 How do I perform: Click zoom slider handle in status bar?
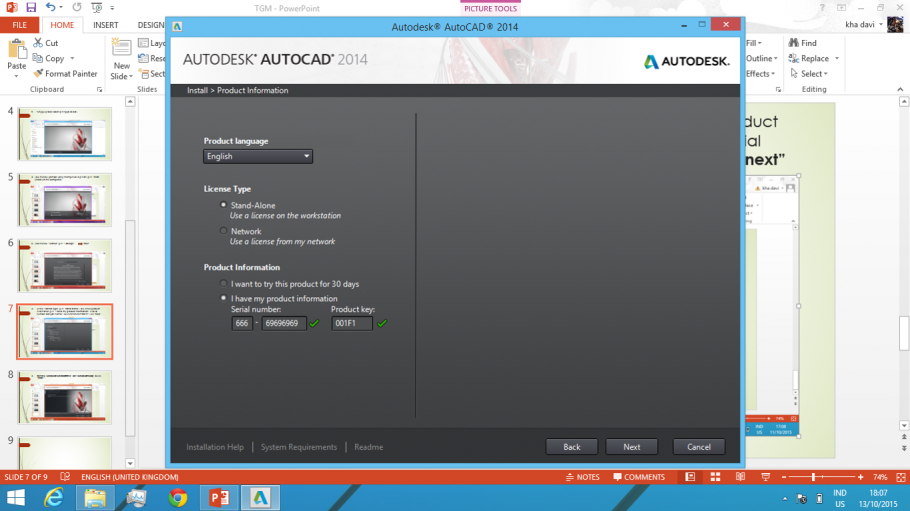(x=814, y=477)
